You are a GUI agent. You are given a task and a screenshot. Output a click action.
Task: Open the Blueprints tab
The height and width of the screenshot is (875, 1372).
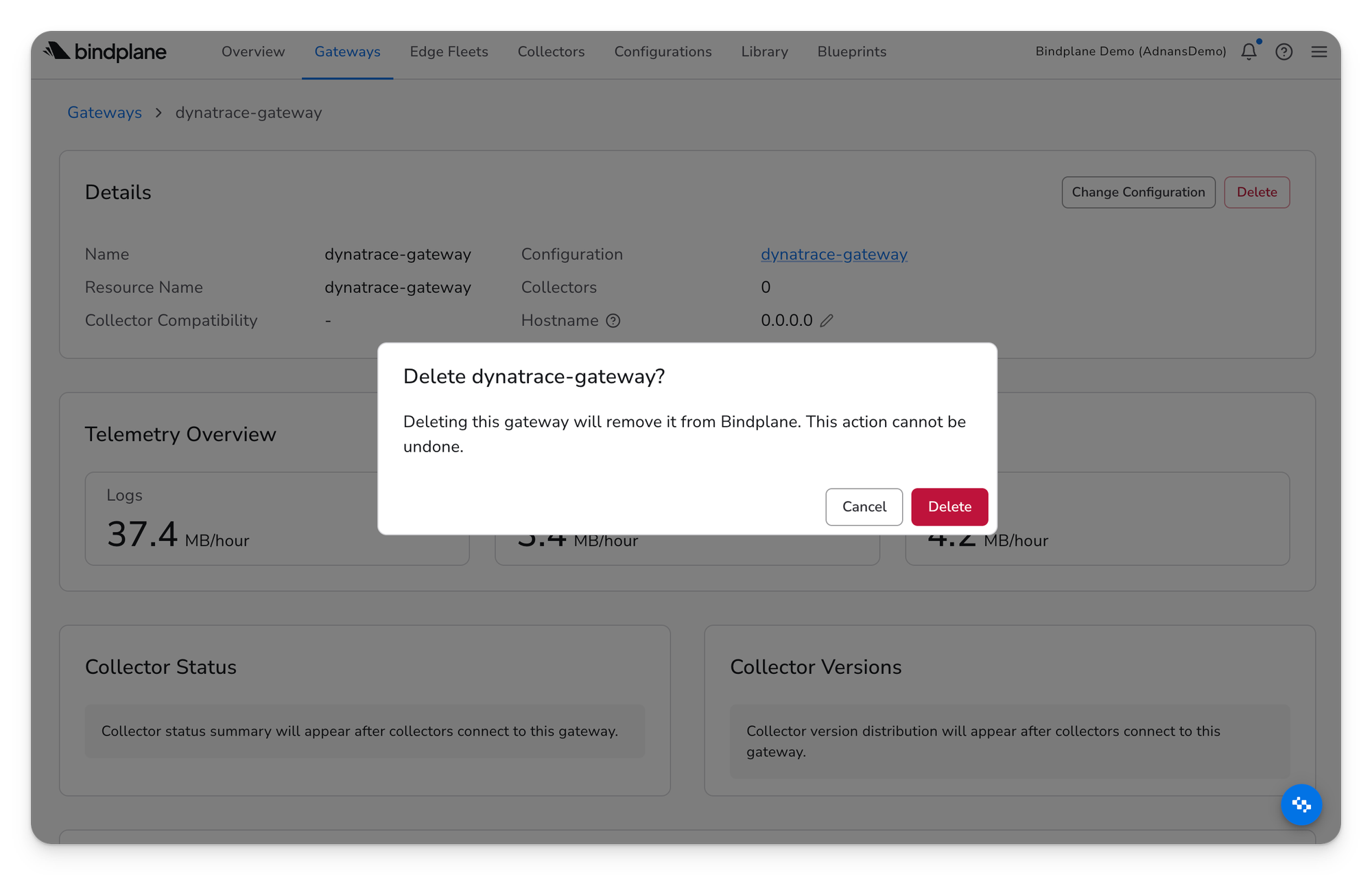click(851, 51)
